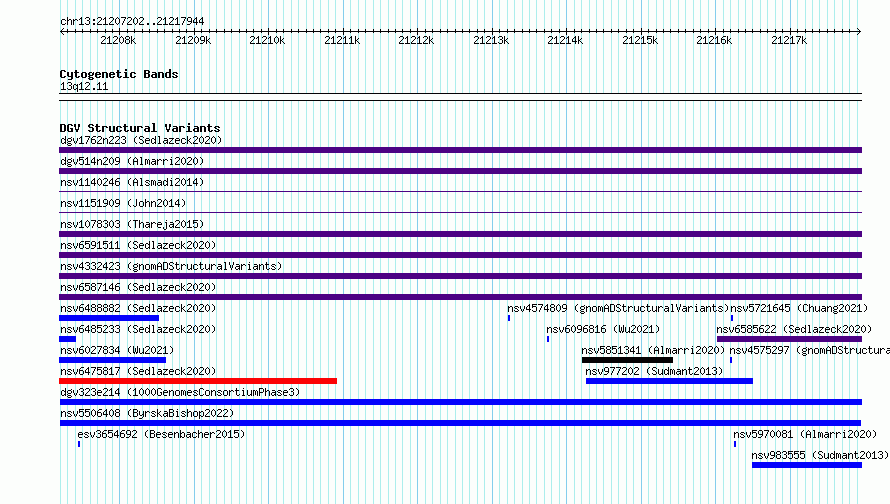Click the nsv1078303 (Thareja2015) label
The width and height of the screenshot is (890, 504).
coord(132,224)
